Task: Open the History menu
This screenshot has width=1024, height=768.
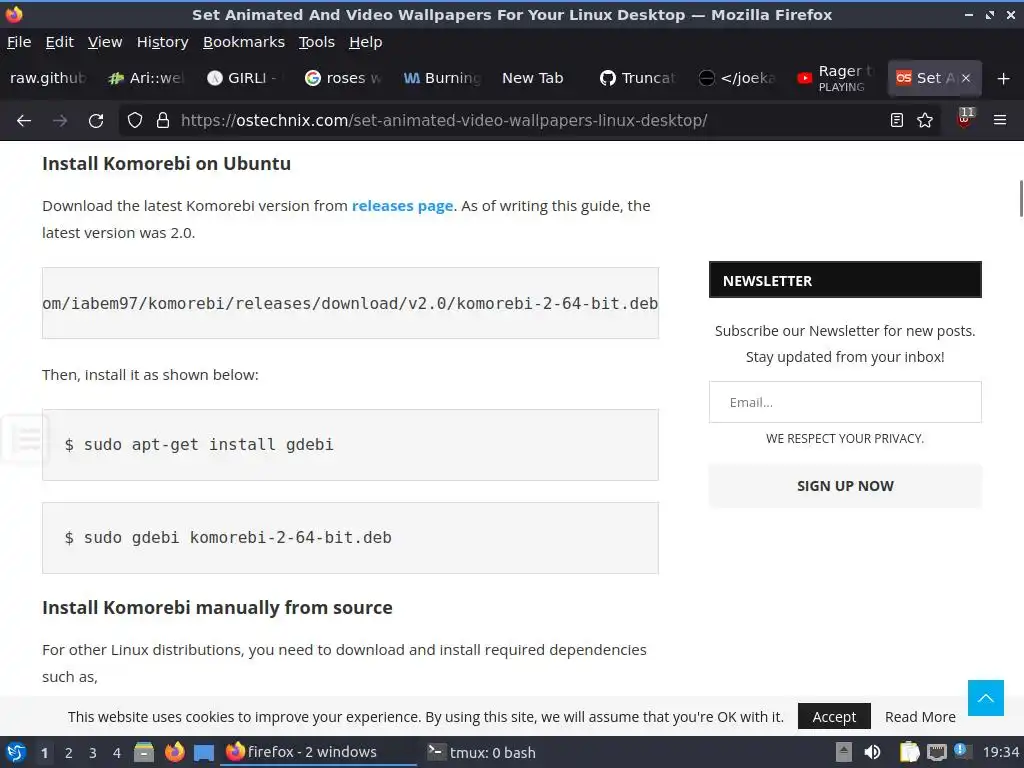Action: point(163,42)
